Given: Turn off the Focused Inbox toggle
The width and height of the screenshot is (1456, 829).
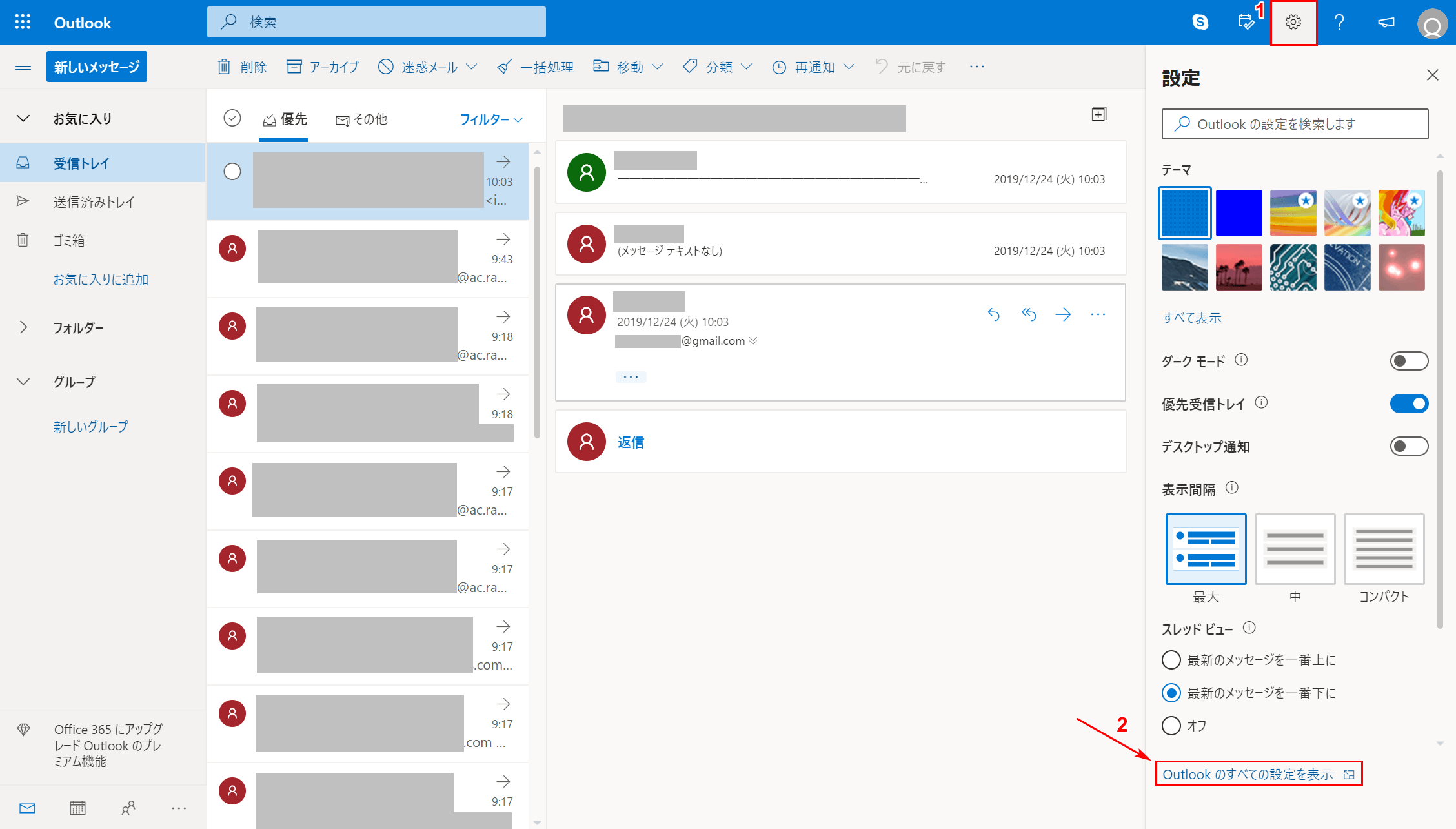Looking at the screenshot, I should (x=1408, y=404).
